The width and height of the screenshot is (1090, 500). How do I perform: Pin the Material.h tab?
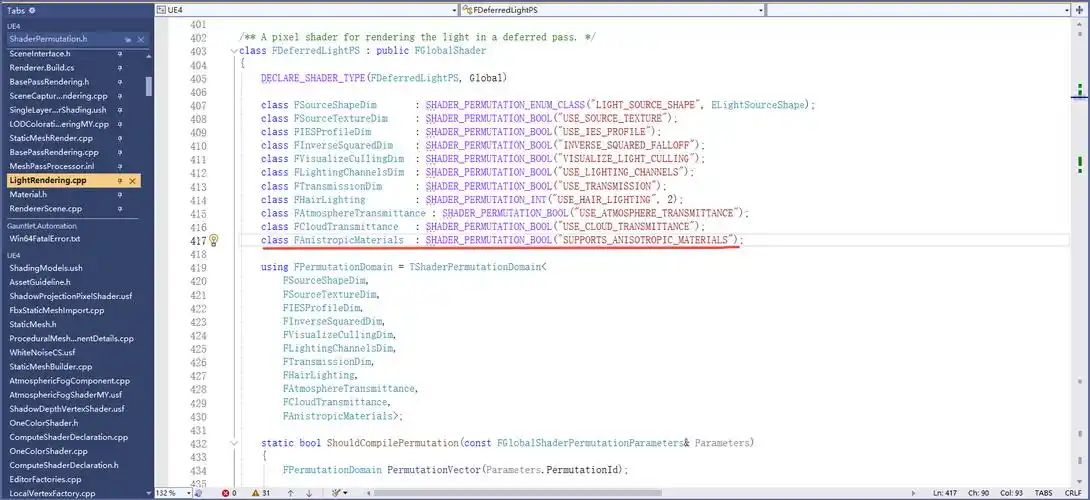tap(120, 195)
